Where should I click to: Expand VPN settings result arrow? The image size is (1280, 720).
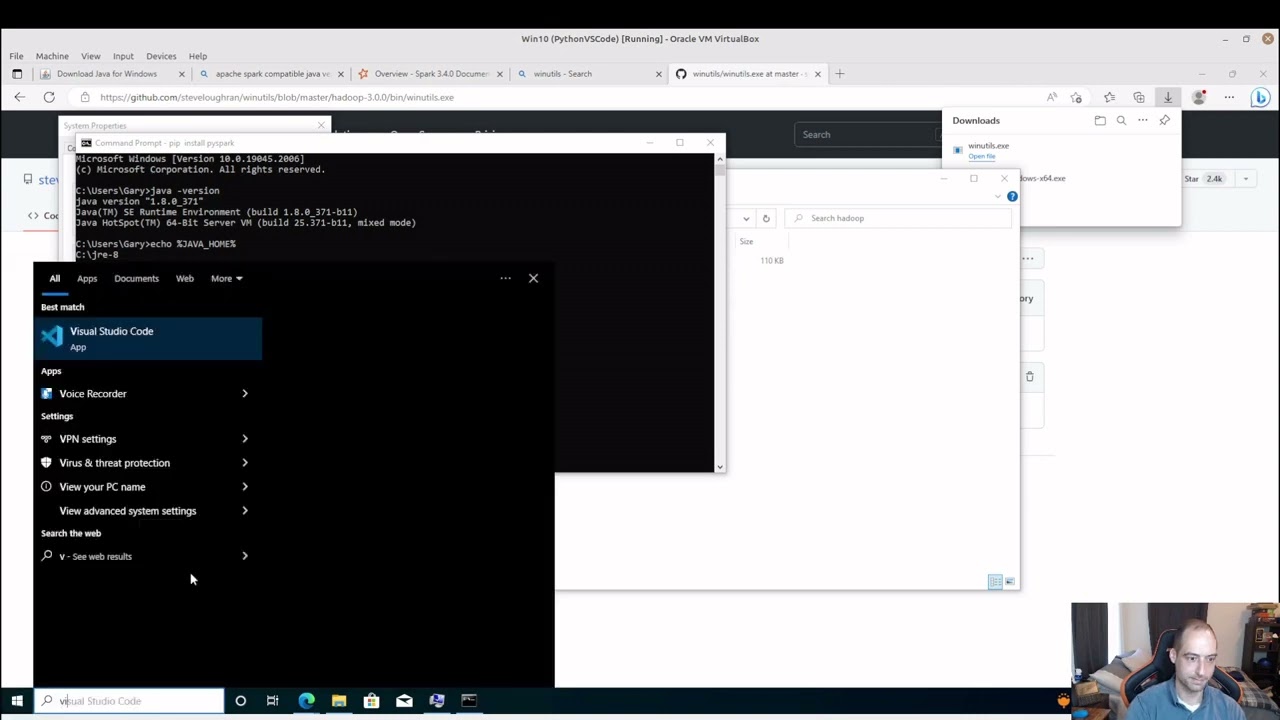tap(245, 439)
